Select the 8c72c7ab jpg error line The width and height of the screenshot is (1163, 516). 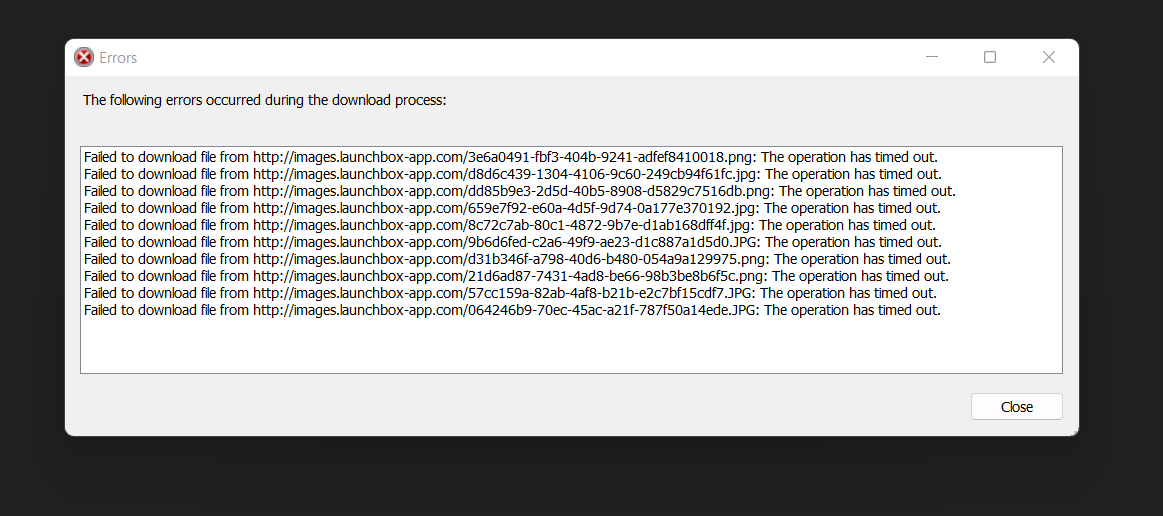(x=510, y=225)
